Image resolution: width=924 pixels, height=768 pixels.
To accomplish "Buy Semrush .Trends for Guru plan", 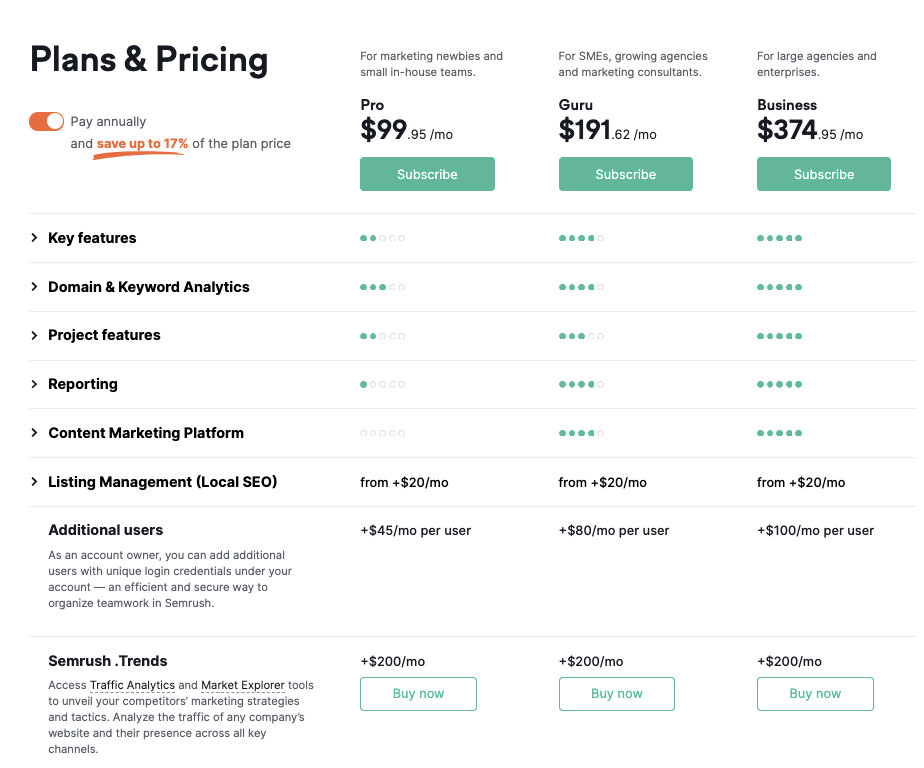I will (616, 694).
